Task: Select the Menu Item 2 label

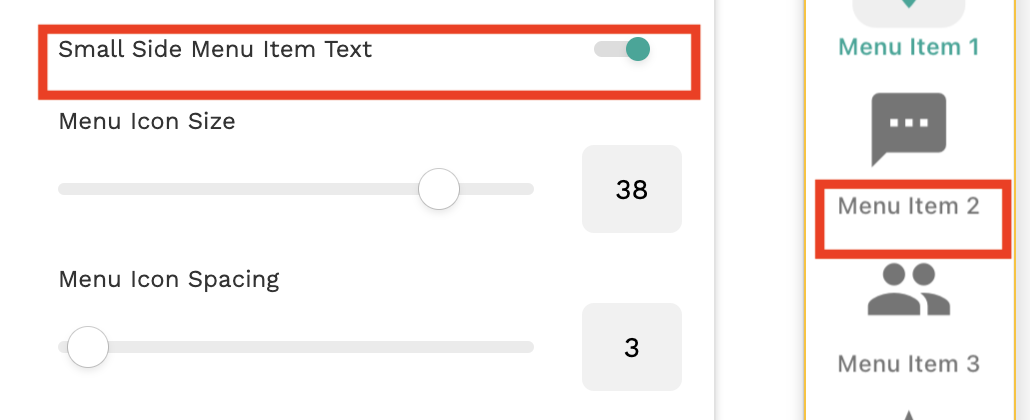Action: (908, 207)
